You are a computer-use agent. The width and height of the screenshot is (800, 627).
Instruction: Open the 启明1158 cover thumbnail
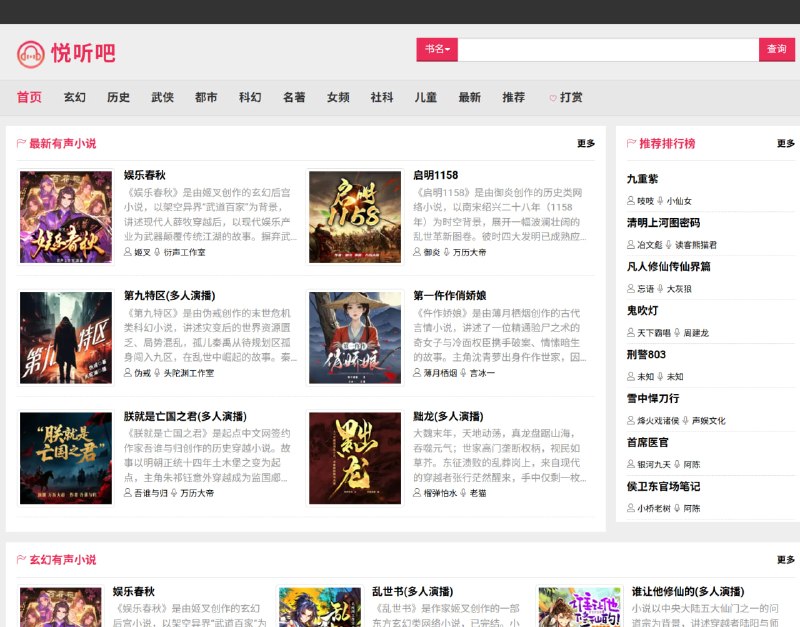[355, 217]
